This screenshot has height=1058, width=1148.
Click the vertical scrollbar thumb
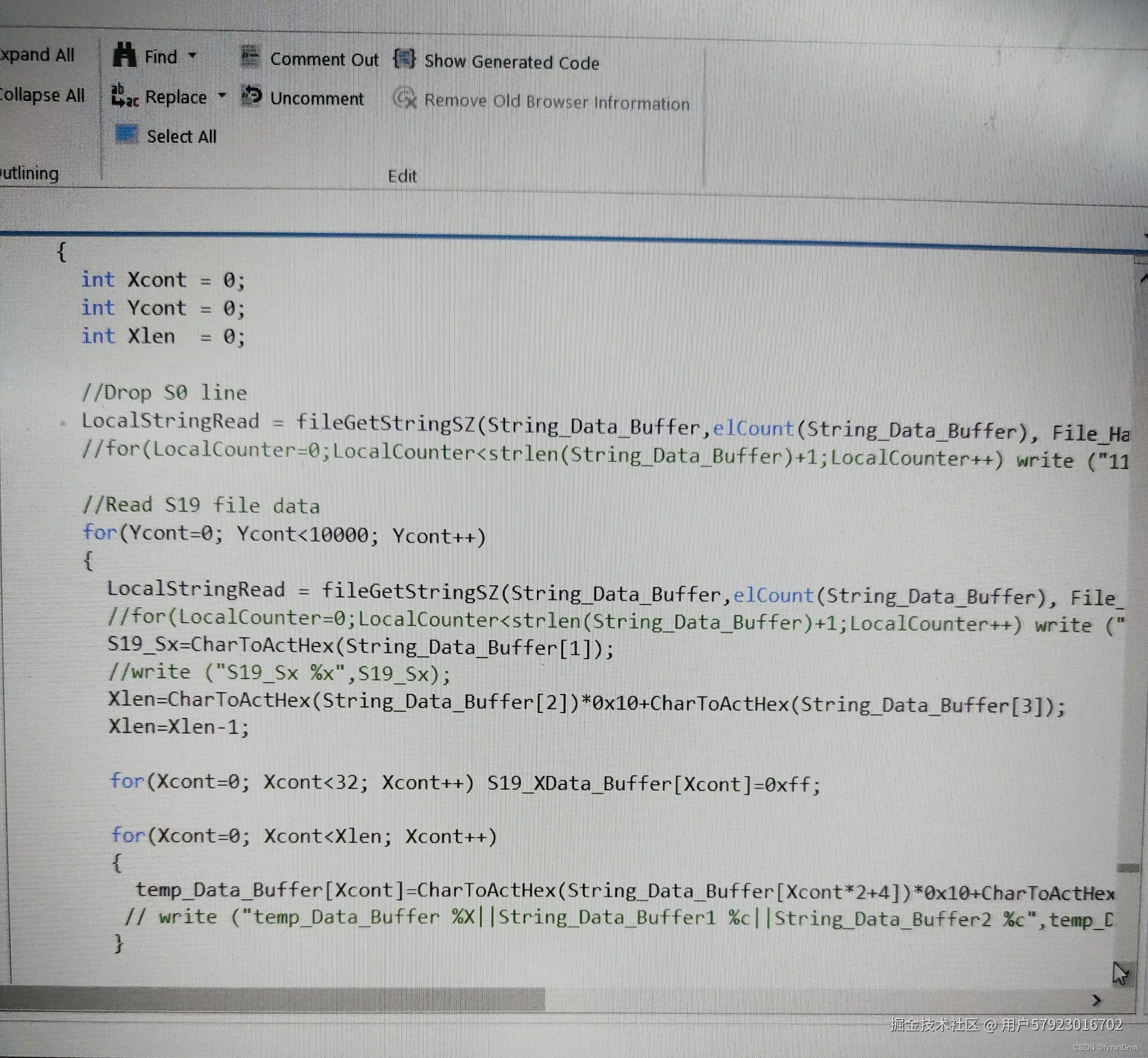tap(1128, 867)
